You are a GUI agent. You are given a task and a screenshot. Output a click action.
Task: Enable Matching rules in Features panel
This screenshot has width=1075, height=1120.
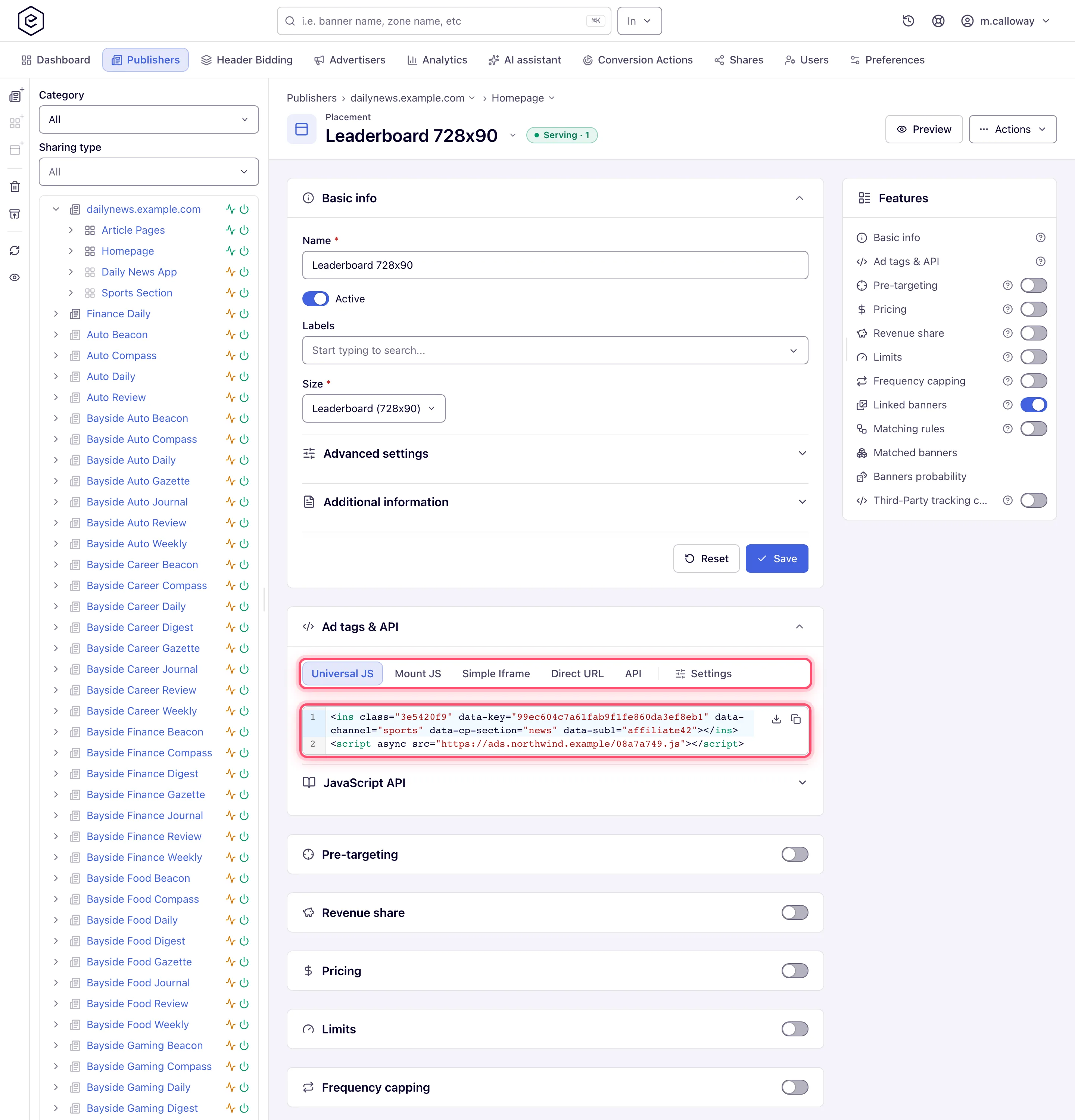(x=1034, y=429)
